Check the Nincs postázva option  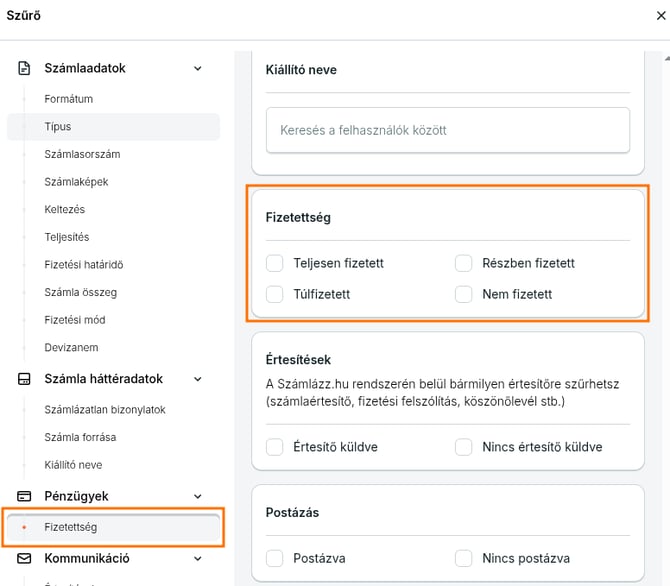(463, 558)
